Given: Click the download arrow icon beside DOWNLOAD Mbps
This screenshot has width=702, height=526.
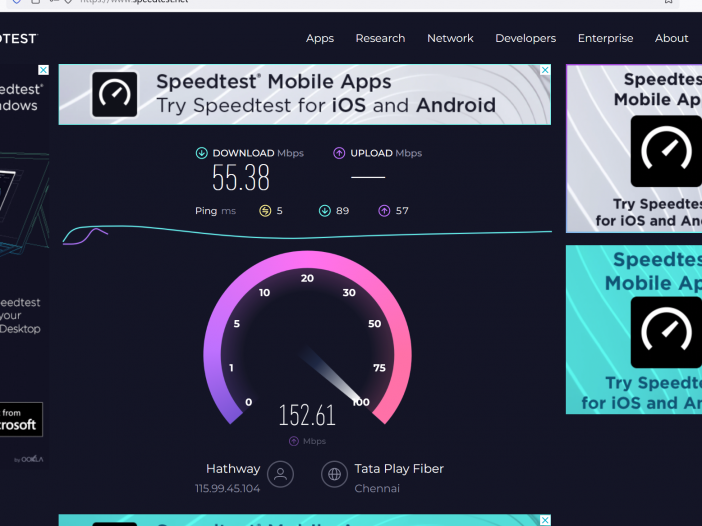Looking at the screenshot, I should coord(201,153).
